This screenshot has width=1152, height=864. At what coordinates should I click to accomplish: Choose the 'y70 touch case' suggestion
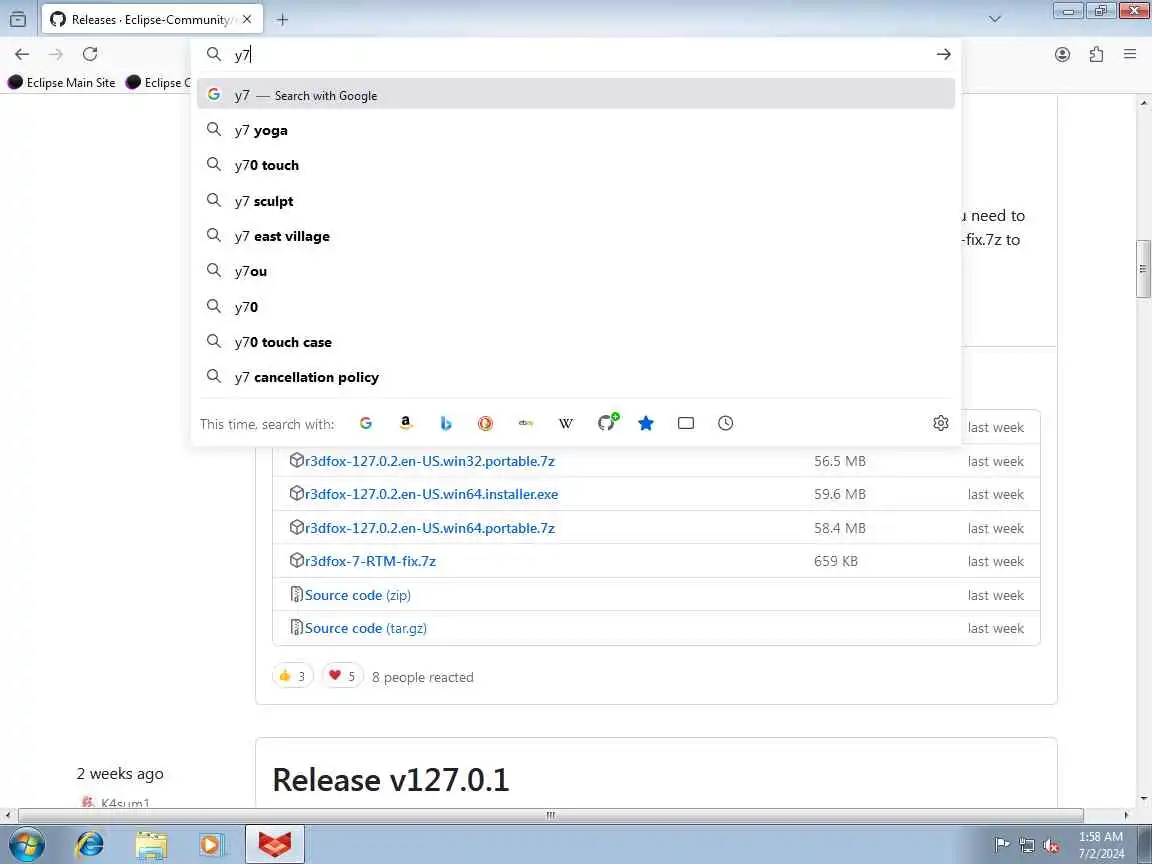576,342
